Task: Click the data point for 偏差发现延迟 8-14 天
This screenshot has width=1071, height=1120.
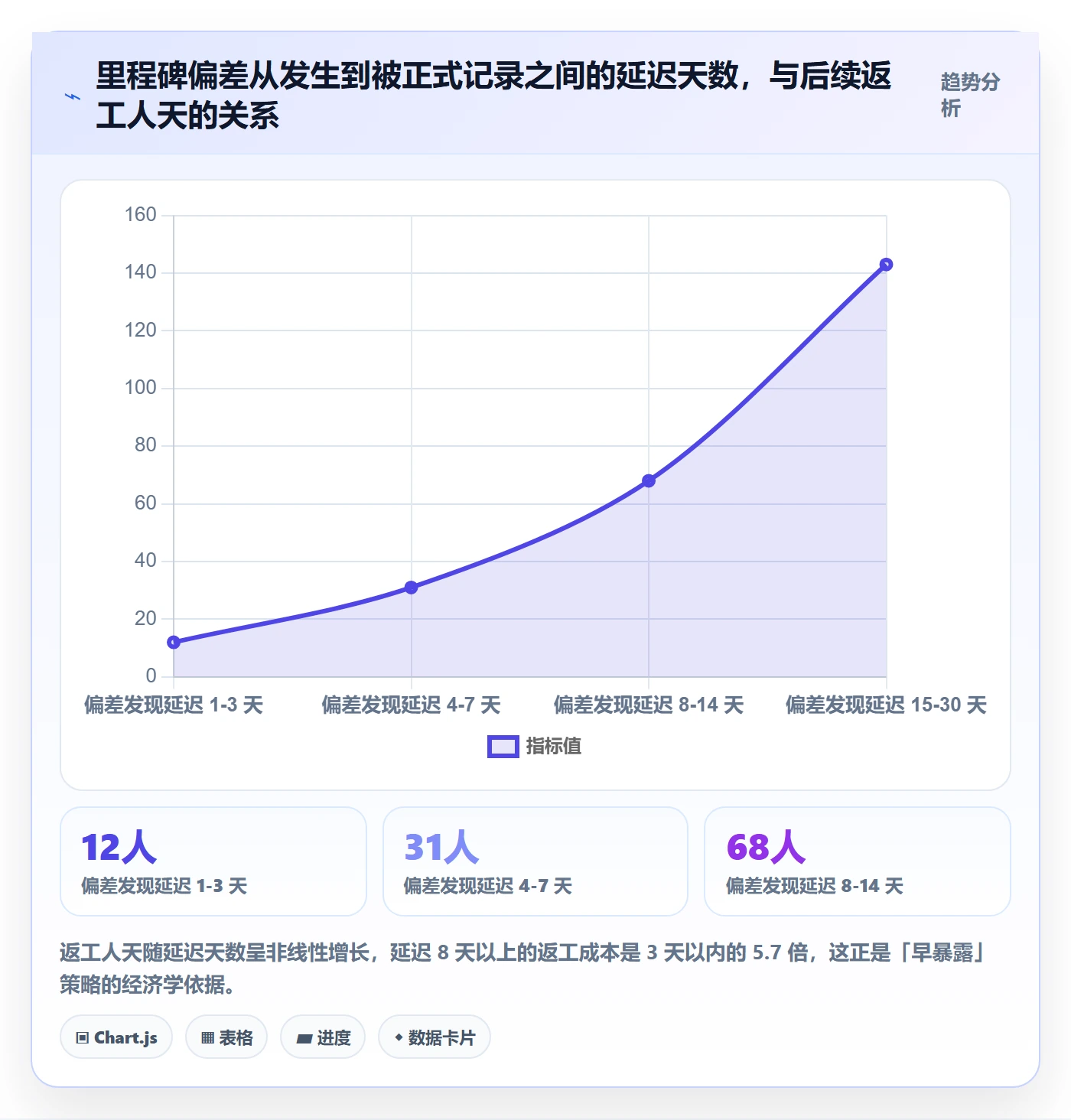Action: tap(649, 480)
